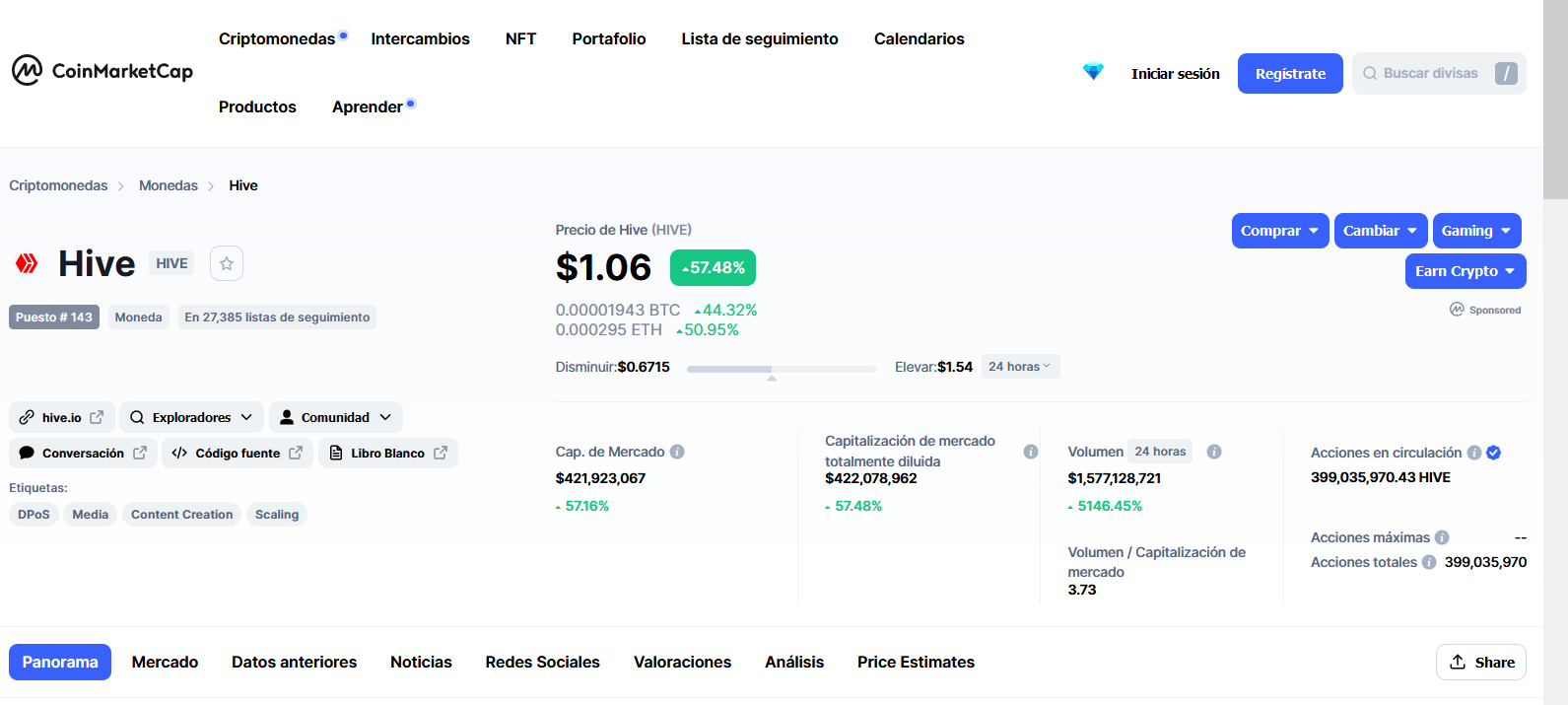Click the blue verified checkmark badge
The width and height of the screenshot is (1568, 705).
point(1493,453)
